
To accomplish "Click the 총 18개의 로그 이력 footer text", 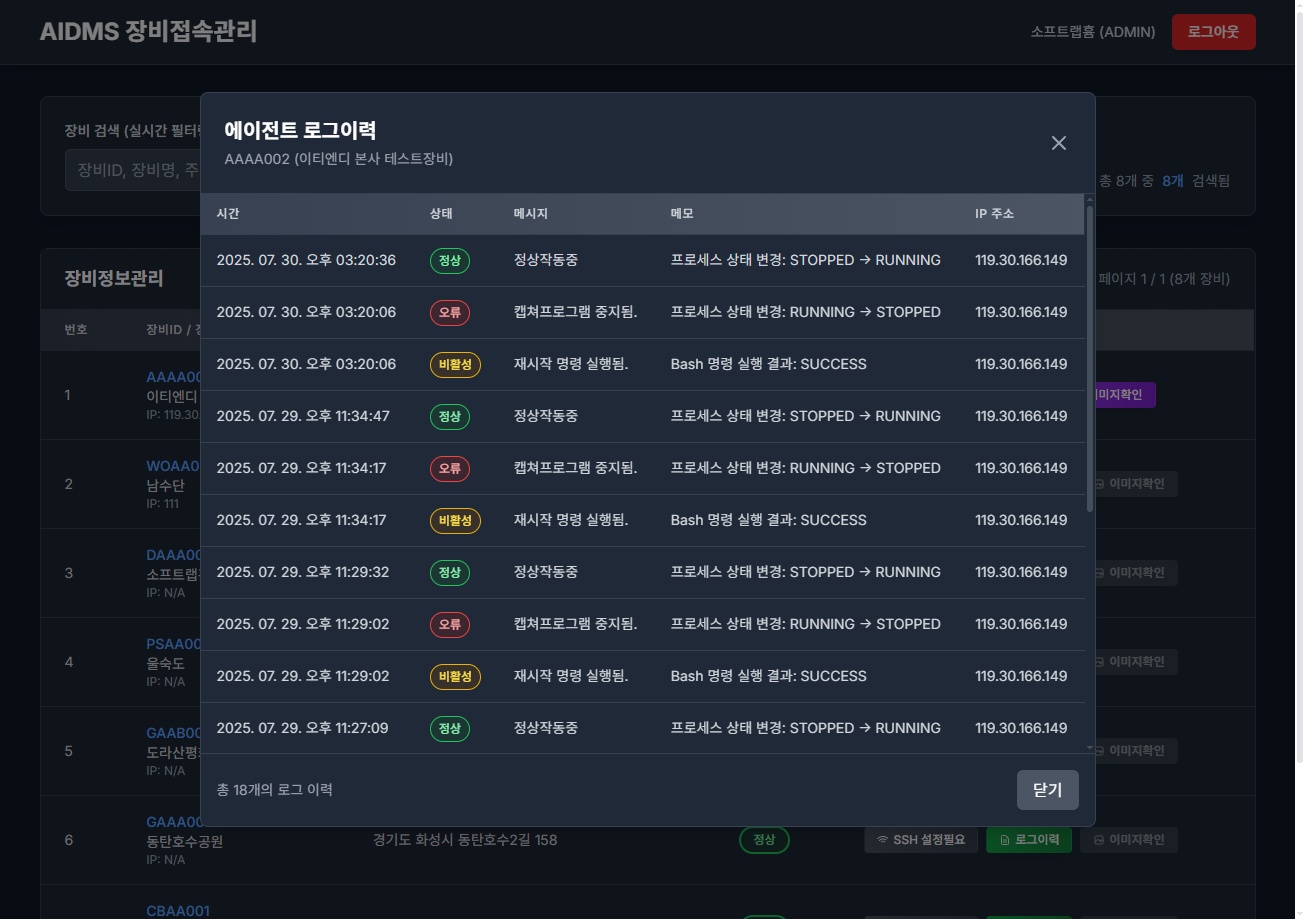I will 274,790.
